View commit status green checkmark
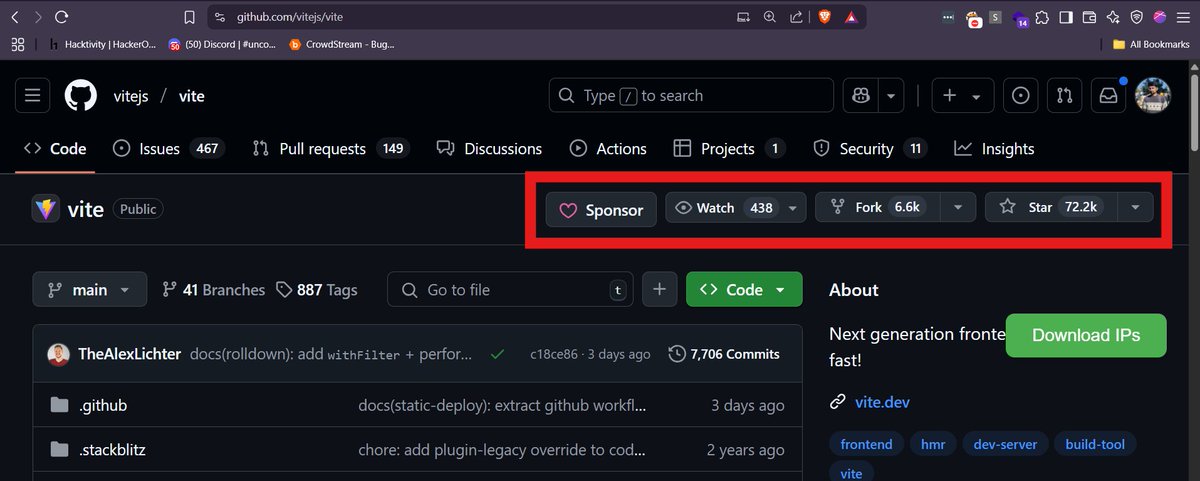 point(496,354)
